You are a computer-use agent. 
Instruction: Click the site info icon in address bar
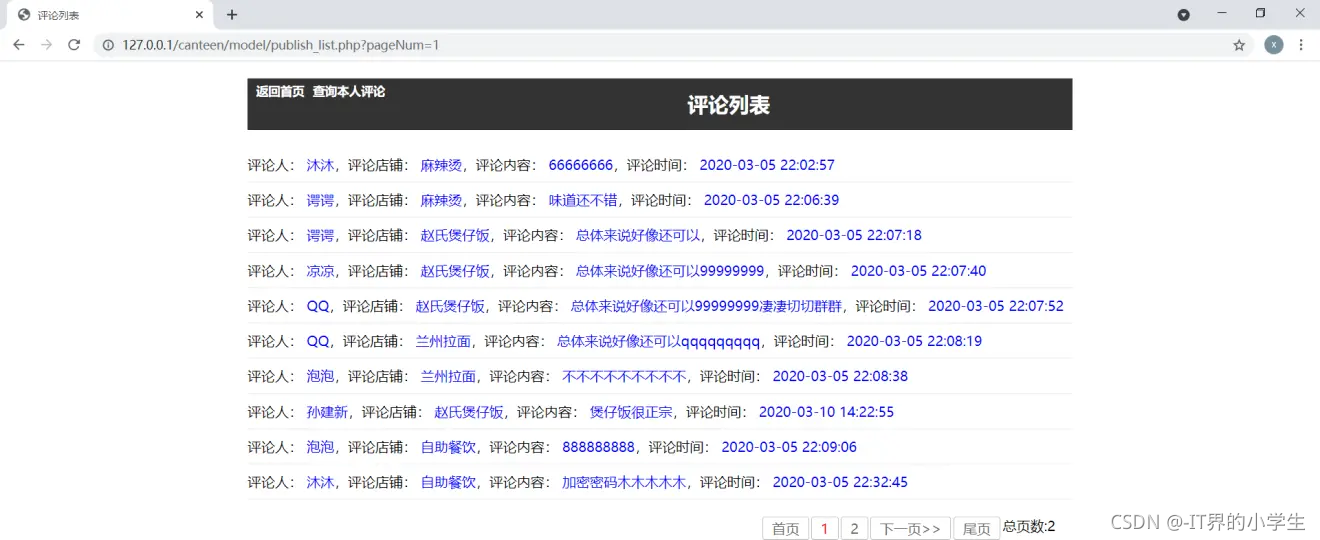108,45
